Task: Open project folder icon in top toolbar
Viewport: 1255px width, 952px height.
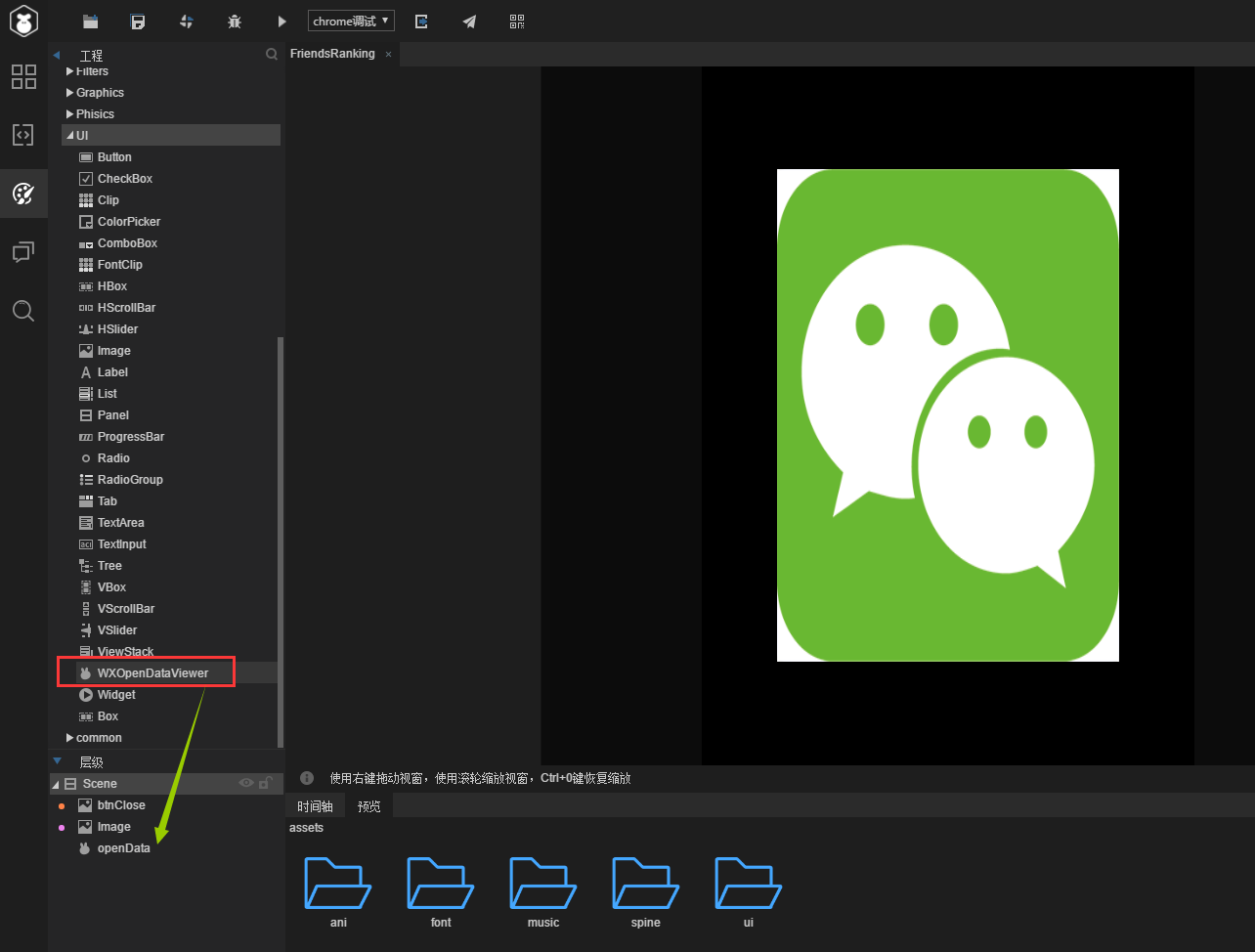Action: 90,21
